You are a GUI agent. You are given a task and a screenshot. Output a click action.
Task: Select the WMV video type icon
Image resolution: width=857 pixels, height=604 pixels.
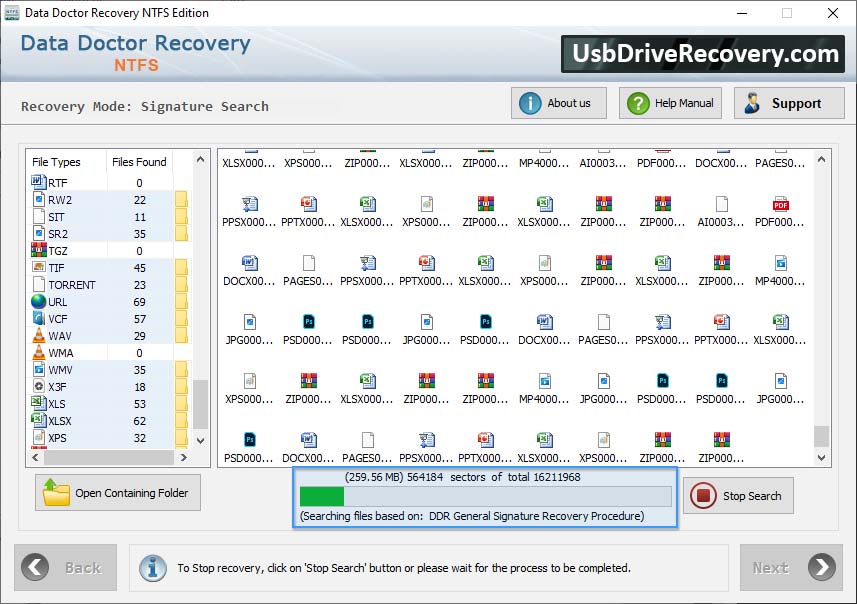click(39, 369)
